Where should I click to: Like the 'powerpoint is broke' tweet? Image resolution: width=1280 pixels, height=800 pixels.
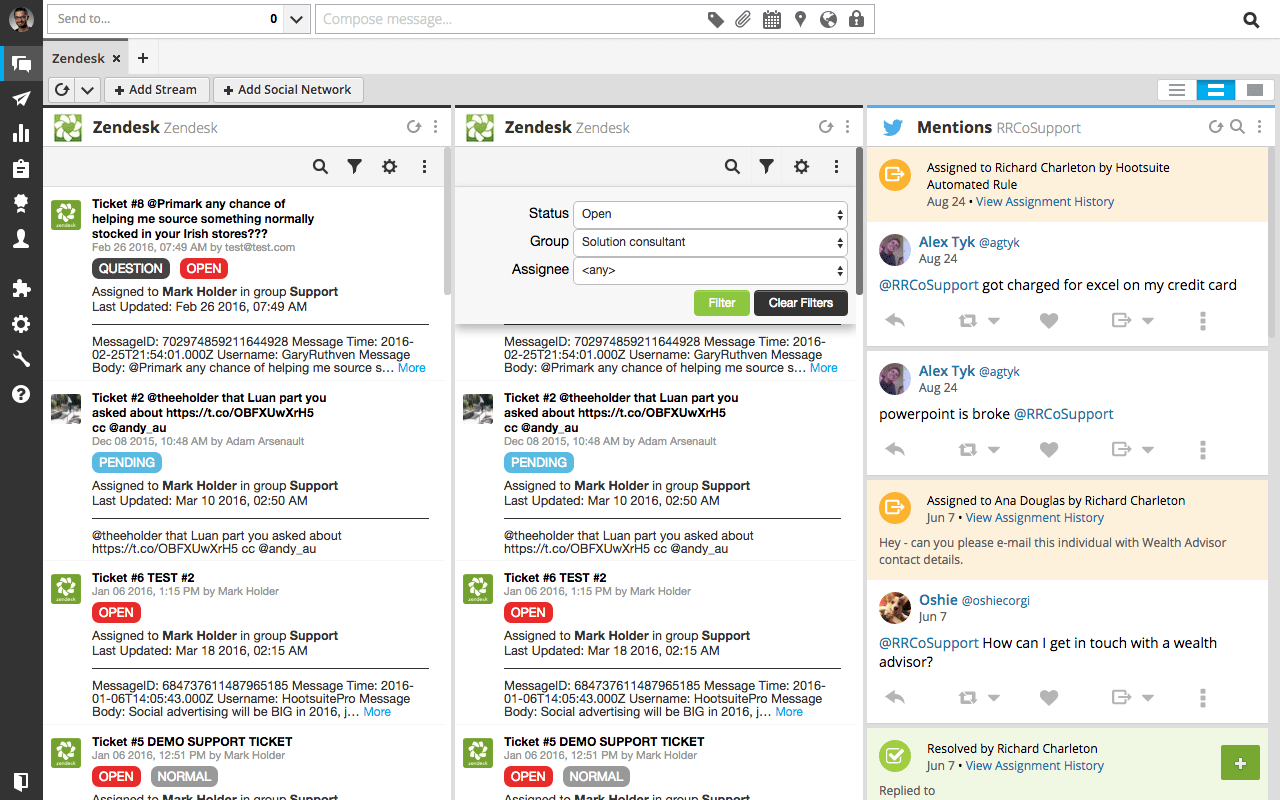[x=1048, y=450]
